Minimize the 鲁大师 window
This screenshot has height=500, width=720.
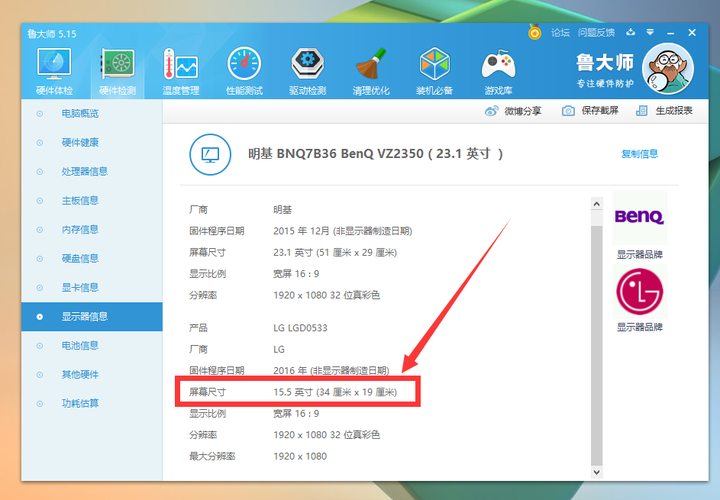[671, 33]
